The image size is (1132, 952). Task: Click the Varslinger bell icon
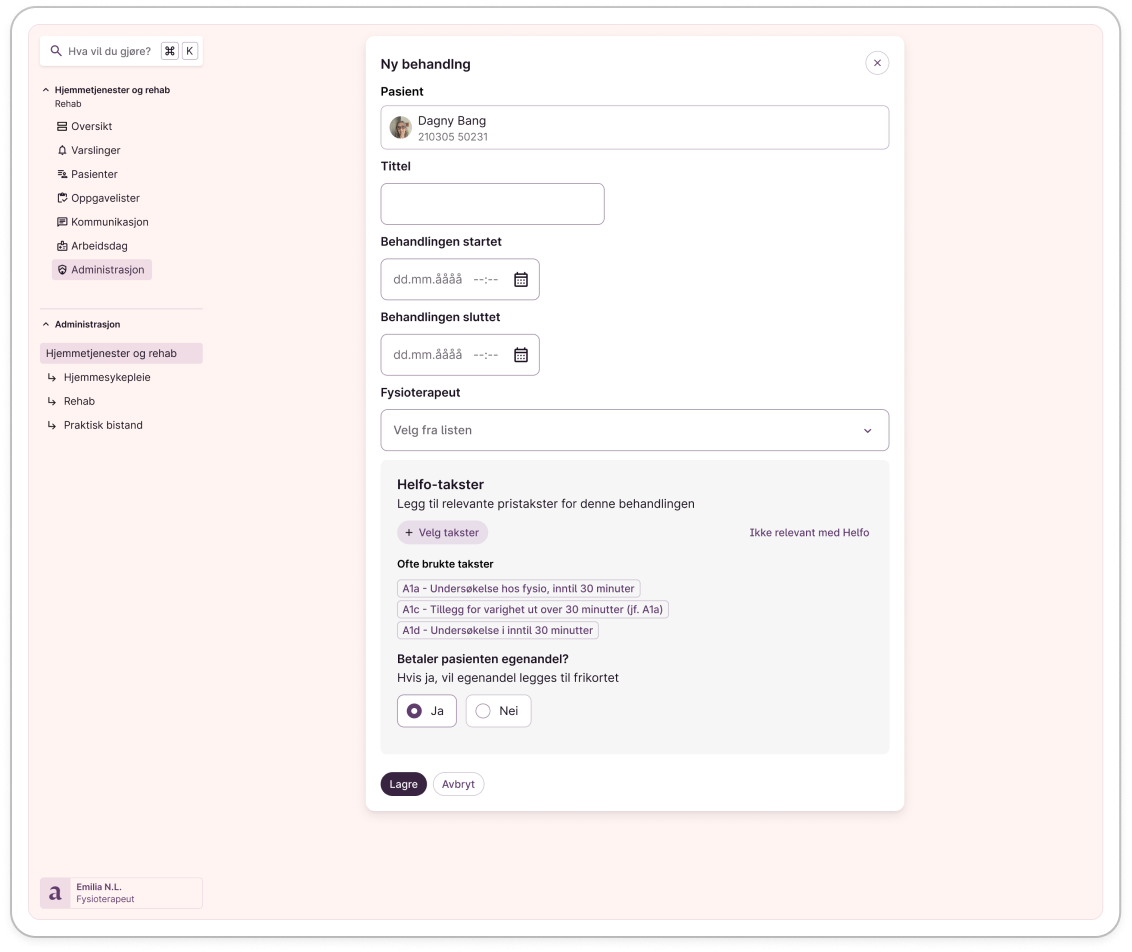pos(62,150)
